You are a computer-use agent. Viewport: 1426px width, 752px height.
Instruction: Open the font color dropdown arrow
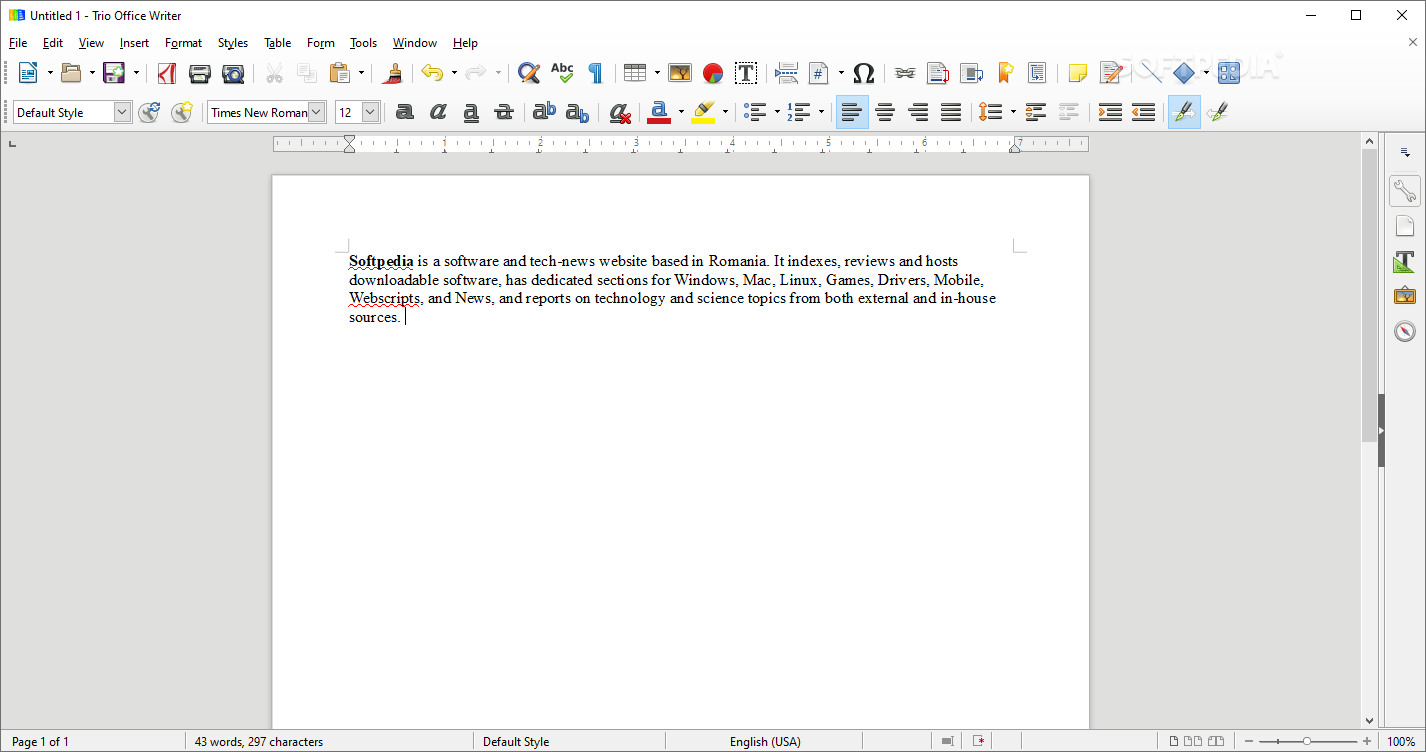click(x=681, y=112)
